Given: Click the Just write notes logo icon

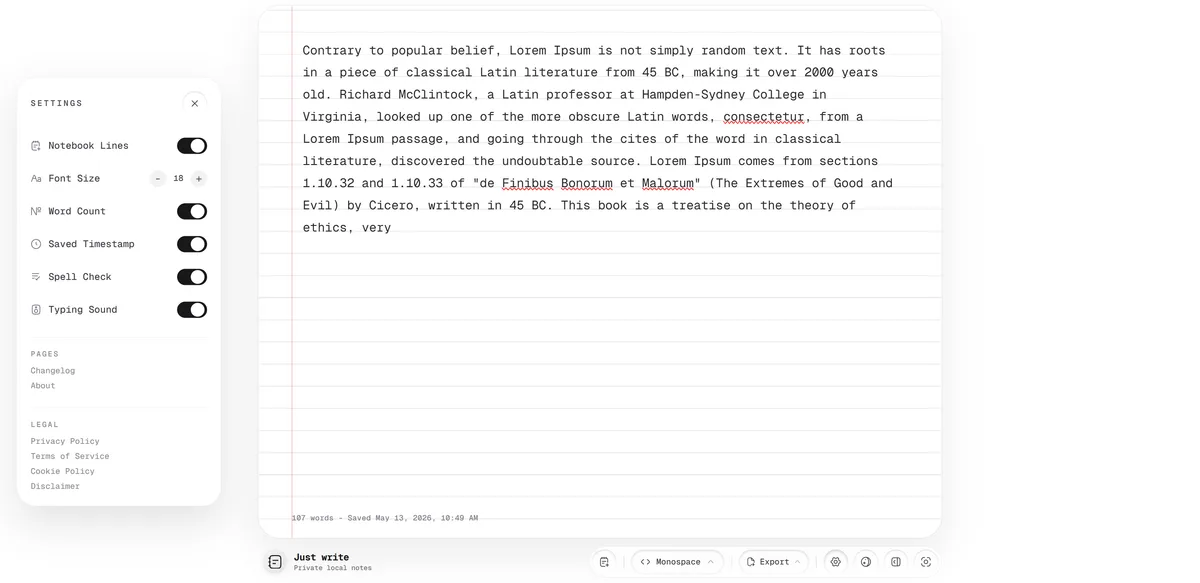Looking at the screenshot, I should tap(275, 562).
